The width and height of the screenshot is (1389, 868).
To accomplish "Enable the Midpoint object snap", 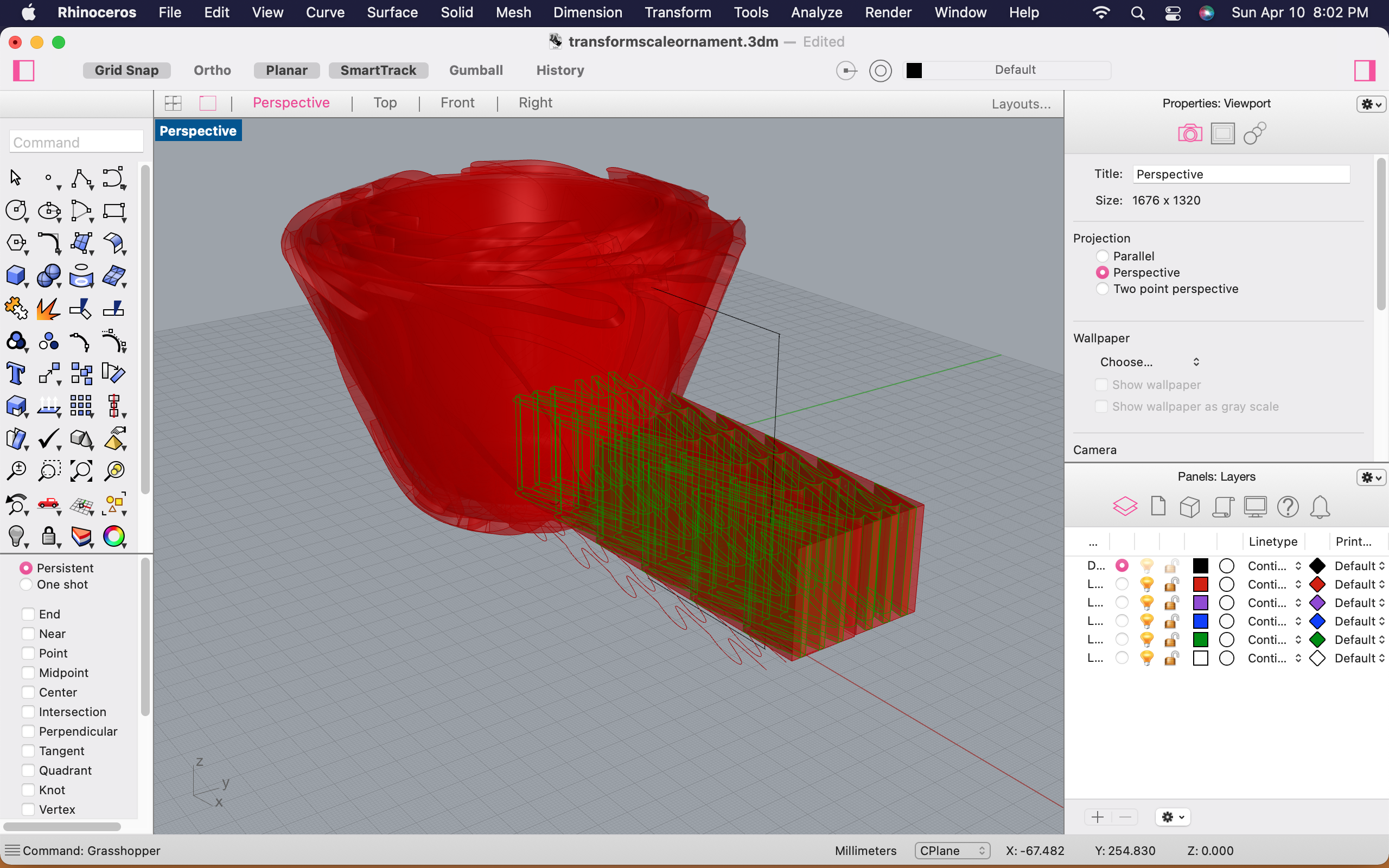I will [28, 673].
